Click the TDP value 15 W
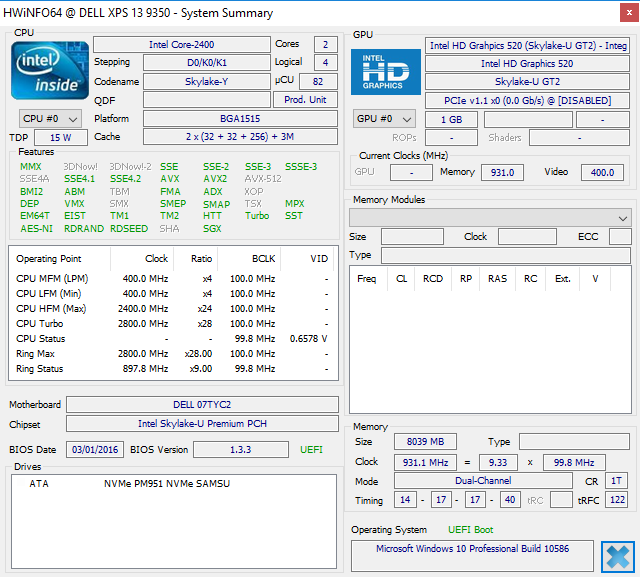This screenshot has width=640, height=577. pos(61,138)
